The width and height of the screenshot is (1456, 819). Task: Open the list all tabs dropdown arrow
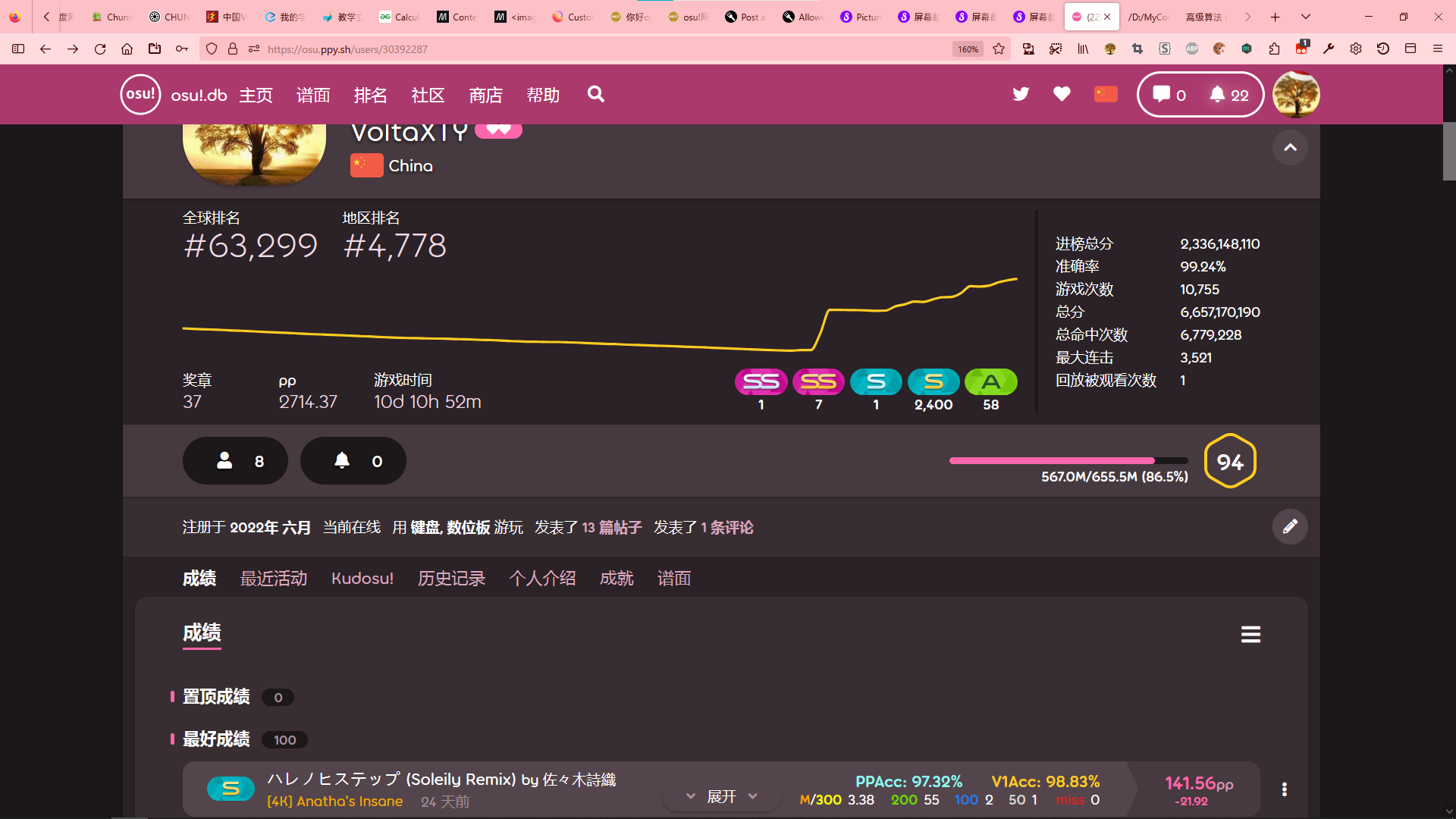click(1304, 17)
